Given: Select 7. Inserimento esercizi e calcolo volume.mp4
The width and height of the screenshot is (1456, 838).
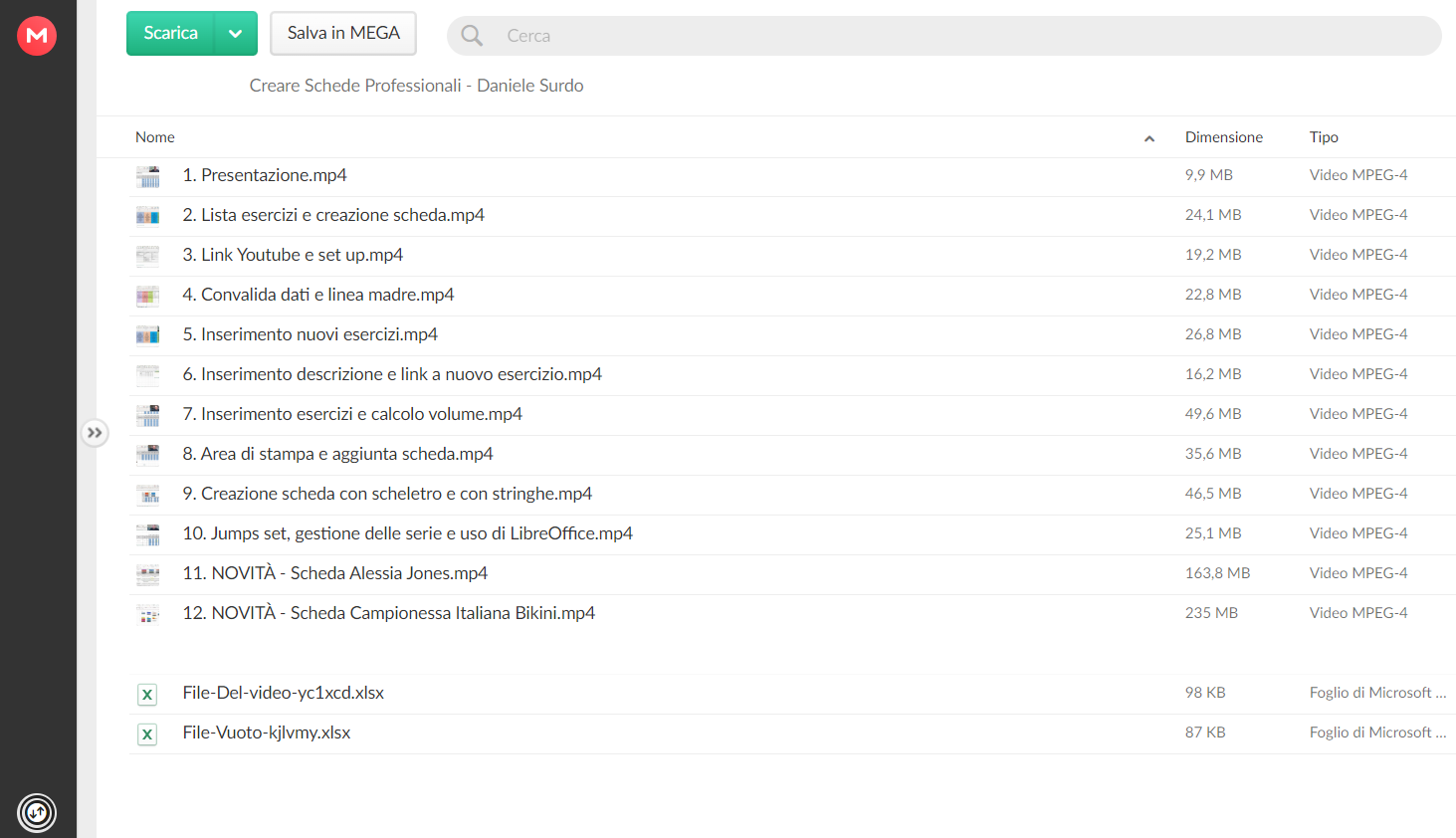Looking at the screenshot, I should pyautogui.click(x=792, y=415).
